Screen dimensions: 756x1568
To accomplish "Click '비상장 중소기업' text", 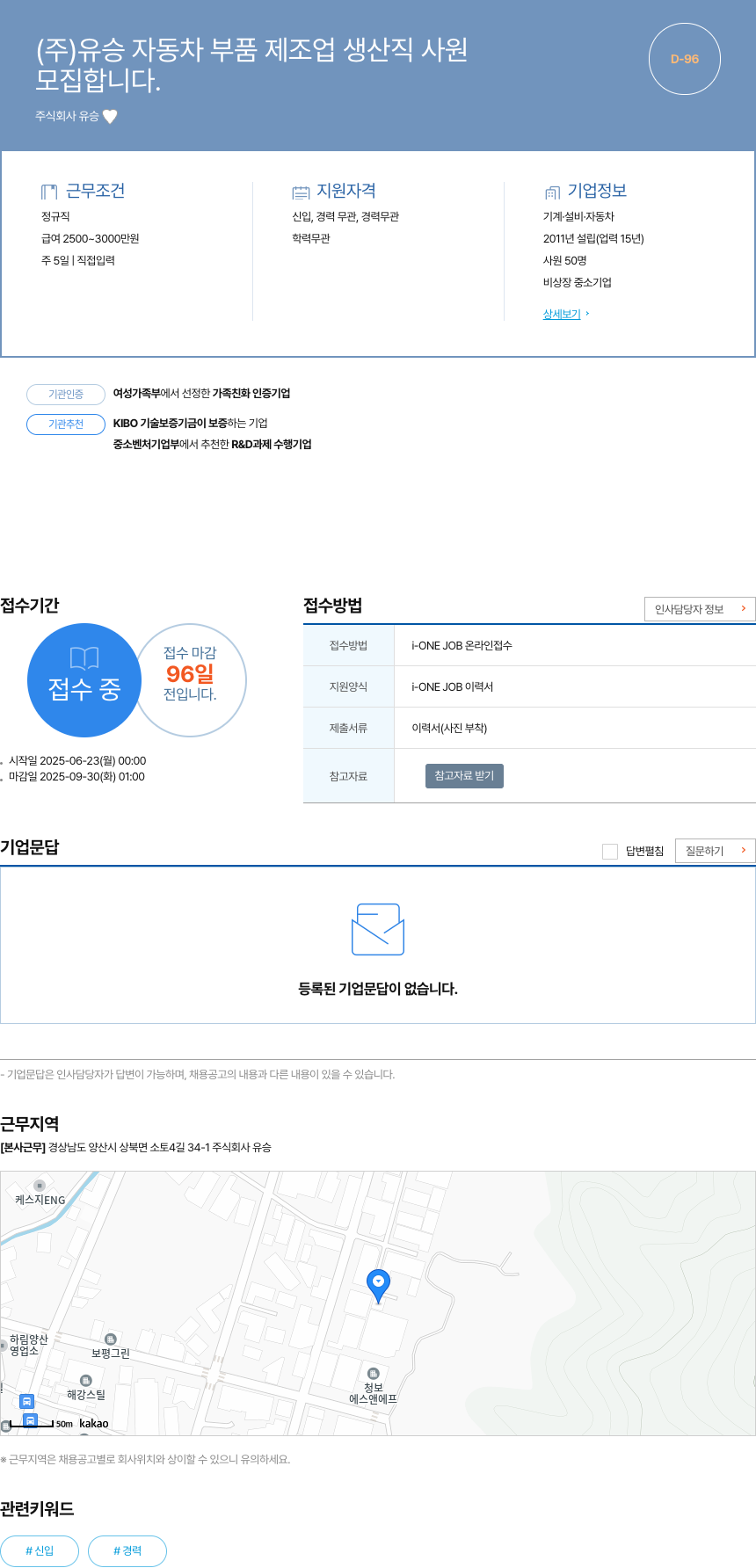I will click(578, 283).
